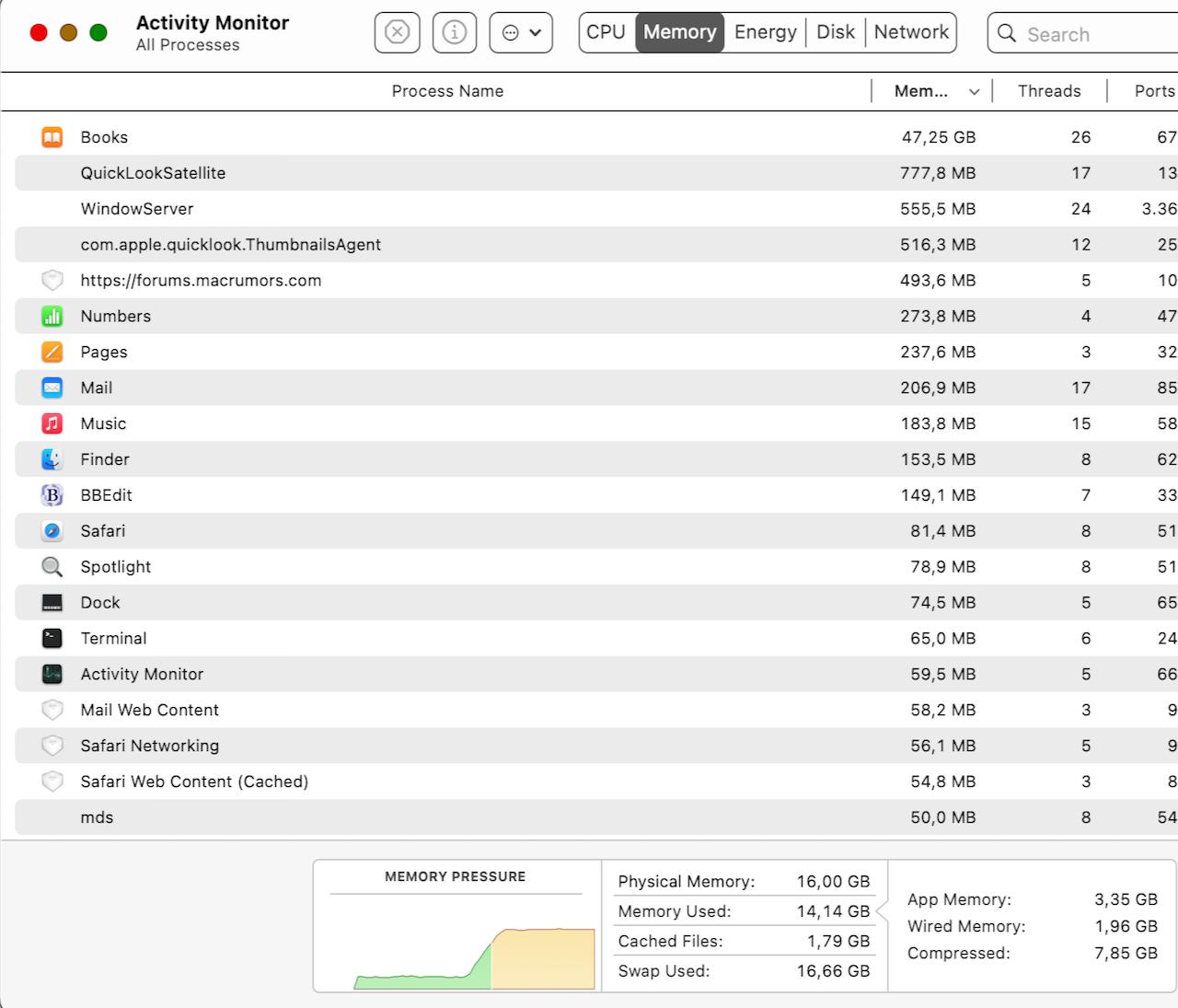Sort by Threads column header

1049,91
